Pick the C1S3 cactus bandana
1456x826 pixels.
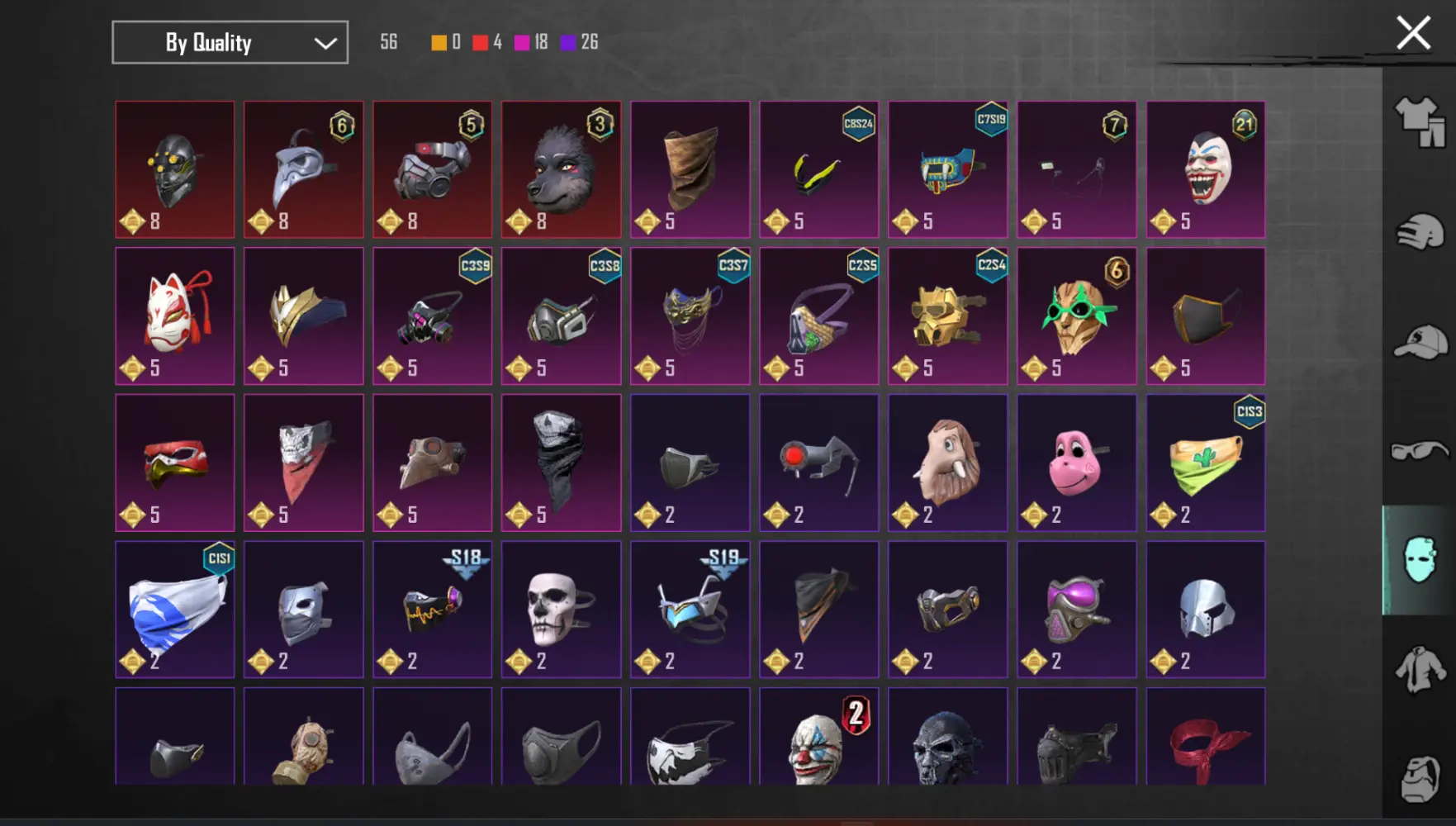click(x=1206, y=463)
